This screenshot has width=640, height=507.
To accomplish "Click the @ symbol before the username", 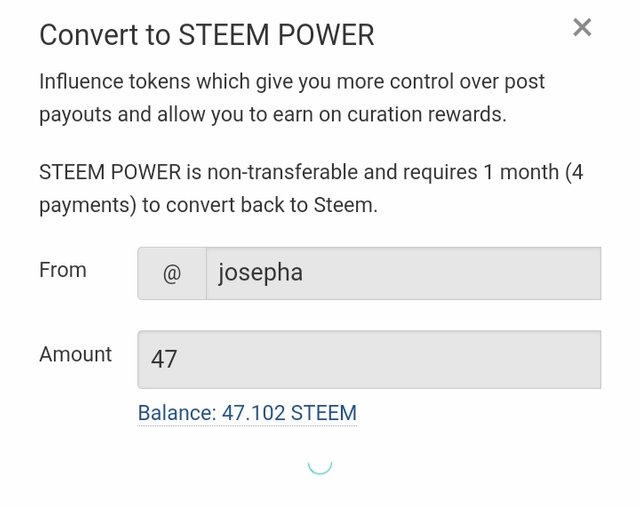I will pyautogui.click(x=171, y=273).
